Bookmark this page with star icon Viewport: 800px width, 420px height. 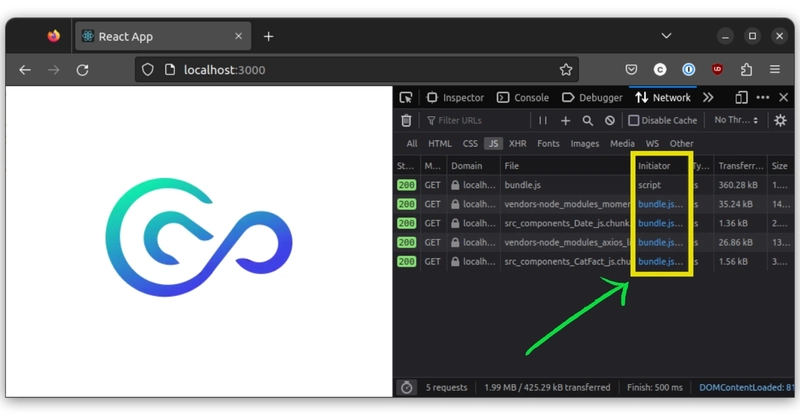(x=566, y=70)
